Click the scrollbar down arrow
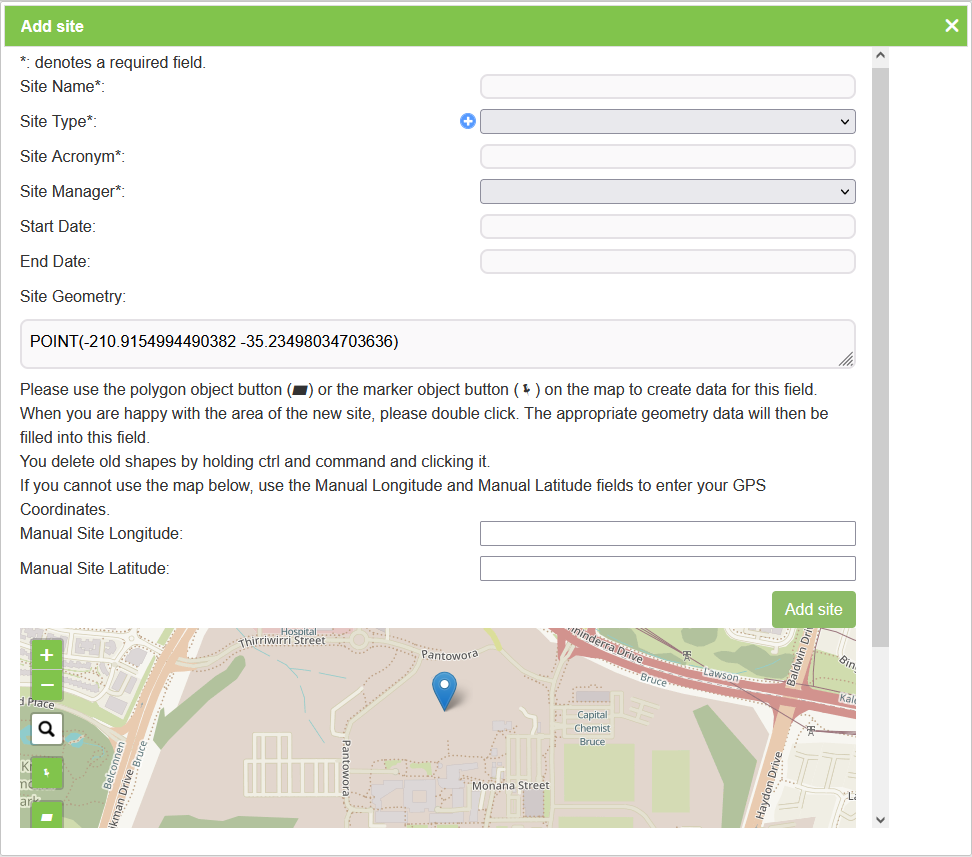Viewport: 972px width, 857px height. pyautogui.click(x=880, y=819)
